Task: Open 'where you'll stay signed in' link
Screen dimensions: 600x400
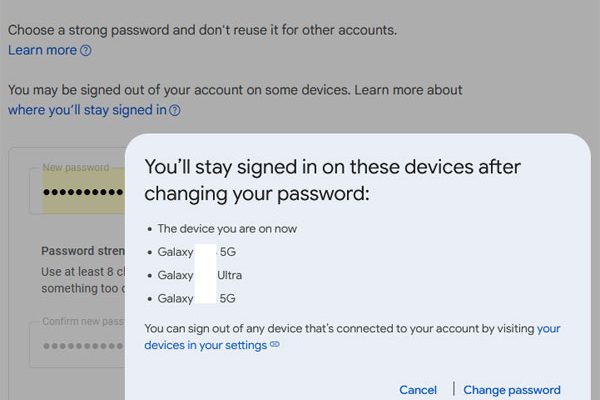Action: click(x=87, y=110)
